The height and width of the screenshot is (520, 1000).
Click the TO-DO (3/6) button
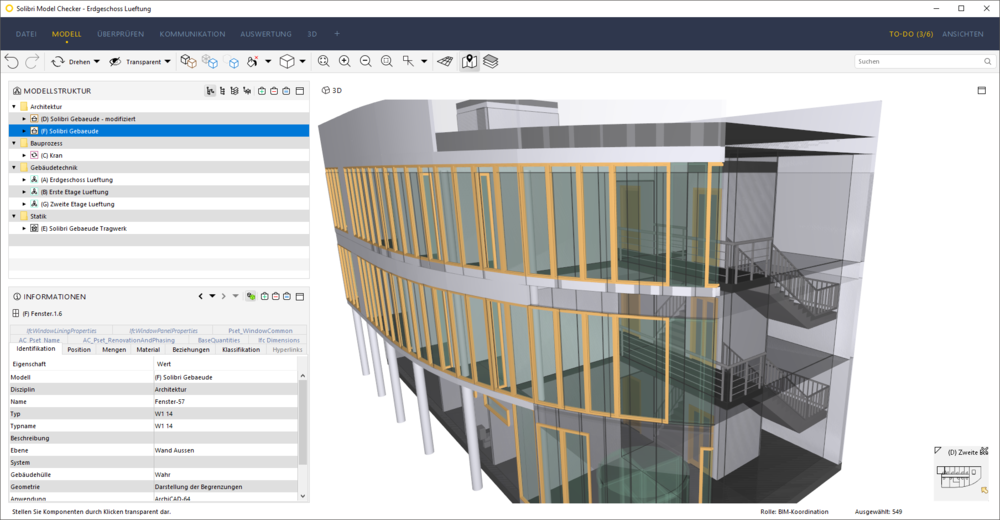(911, 34)
